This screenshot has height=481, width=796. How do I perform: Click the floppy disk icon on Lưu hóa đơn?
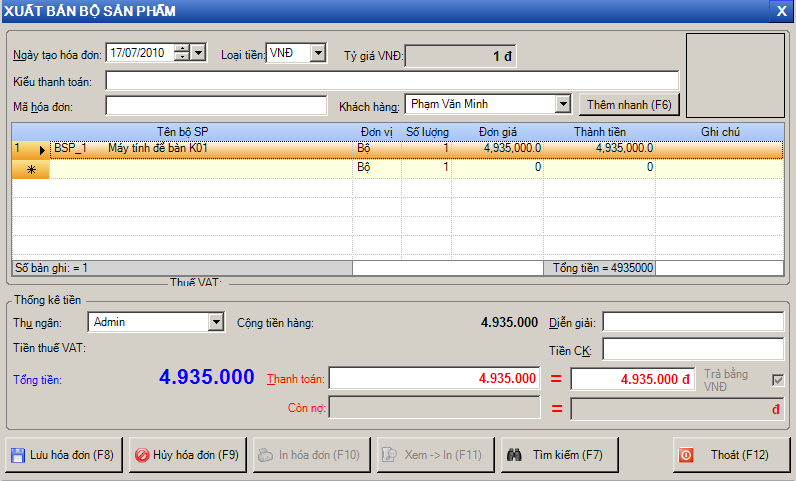point(18,455)
